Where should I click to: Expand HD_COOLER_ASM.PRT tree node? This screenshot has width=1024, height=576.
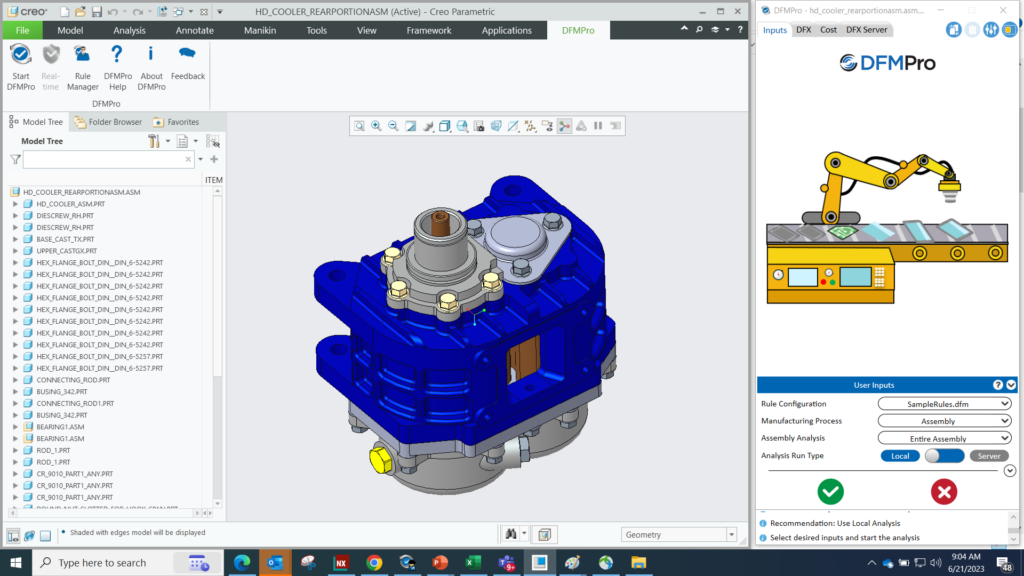(15, 204)
